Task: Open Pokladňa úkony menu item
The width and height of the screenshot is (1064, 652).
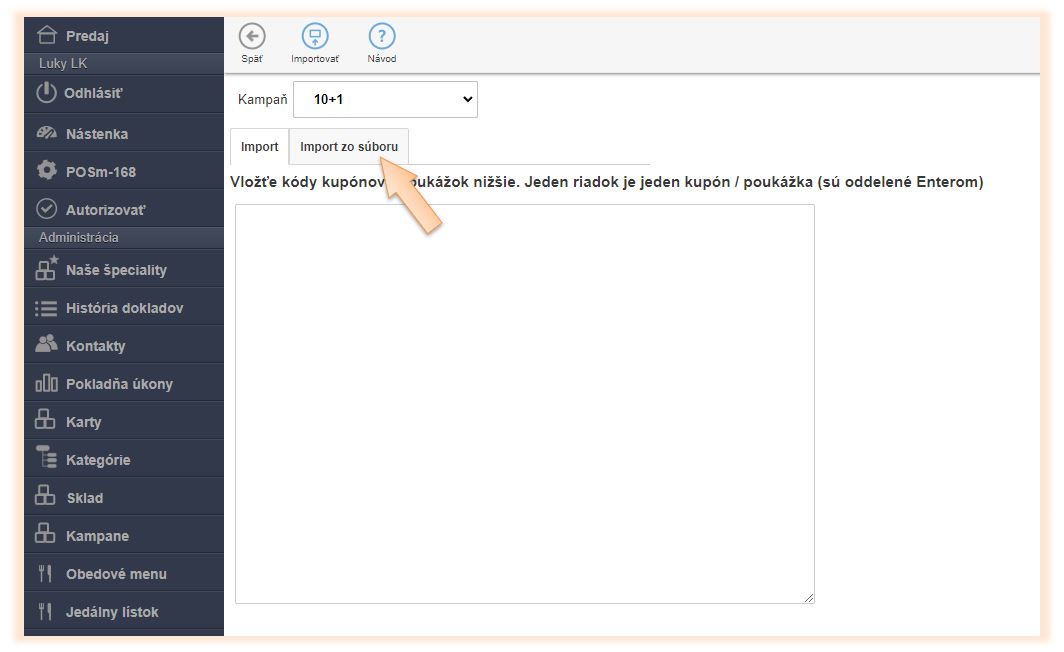Action: [x=119, y=384]
